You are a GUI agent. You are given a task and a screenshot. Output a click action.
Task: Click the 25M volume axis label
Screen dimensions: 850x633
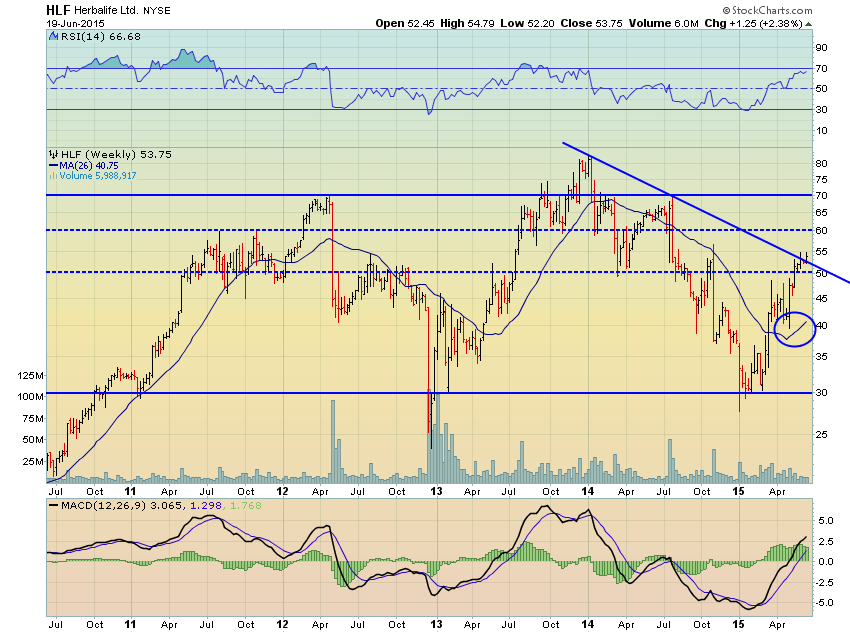pyautogui.click(x=33, y=462)
